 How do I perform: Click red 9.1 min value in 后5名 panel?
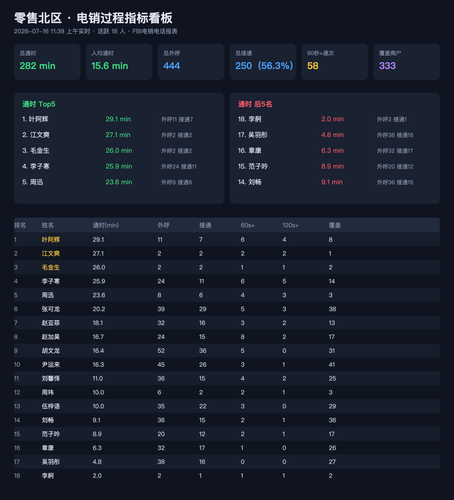332,182
